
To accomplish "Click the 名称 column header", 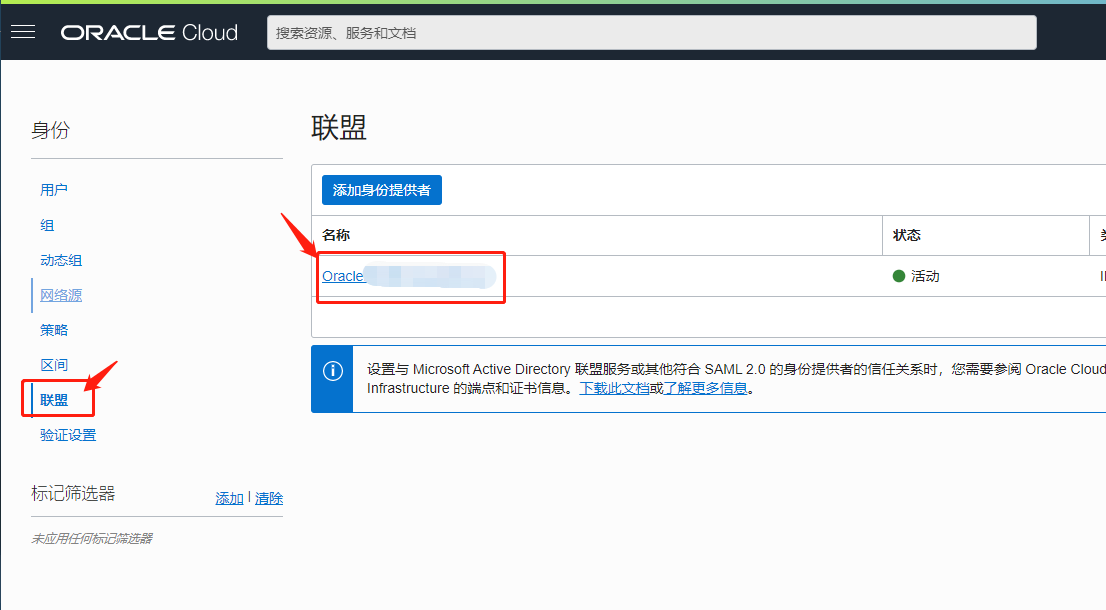I will tap(336, 235).
